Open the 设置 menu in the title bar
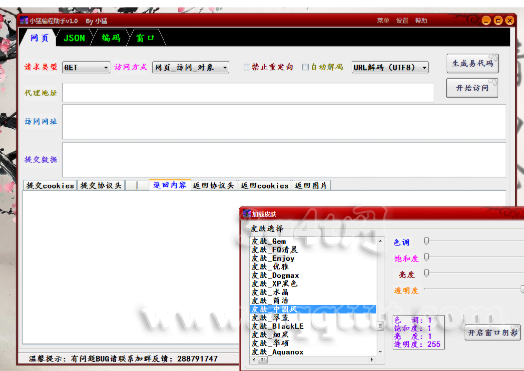Viewport: 524px width, 371px height. [x=402, y=20]
